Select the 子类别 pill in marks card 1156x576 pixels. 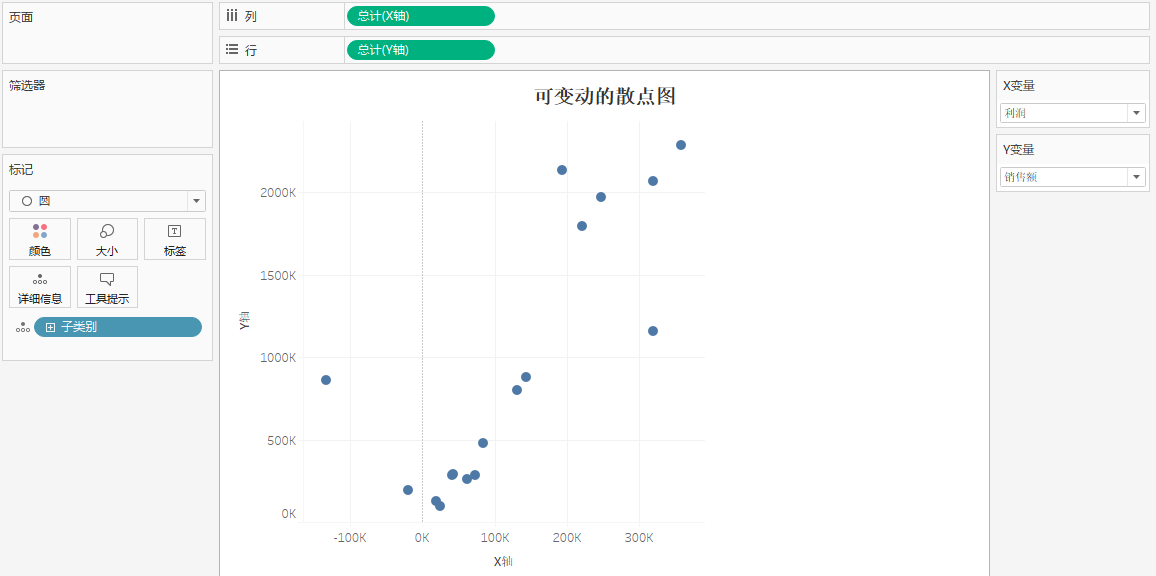[118, 327]
